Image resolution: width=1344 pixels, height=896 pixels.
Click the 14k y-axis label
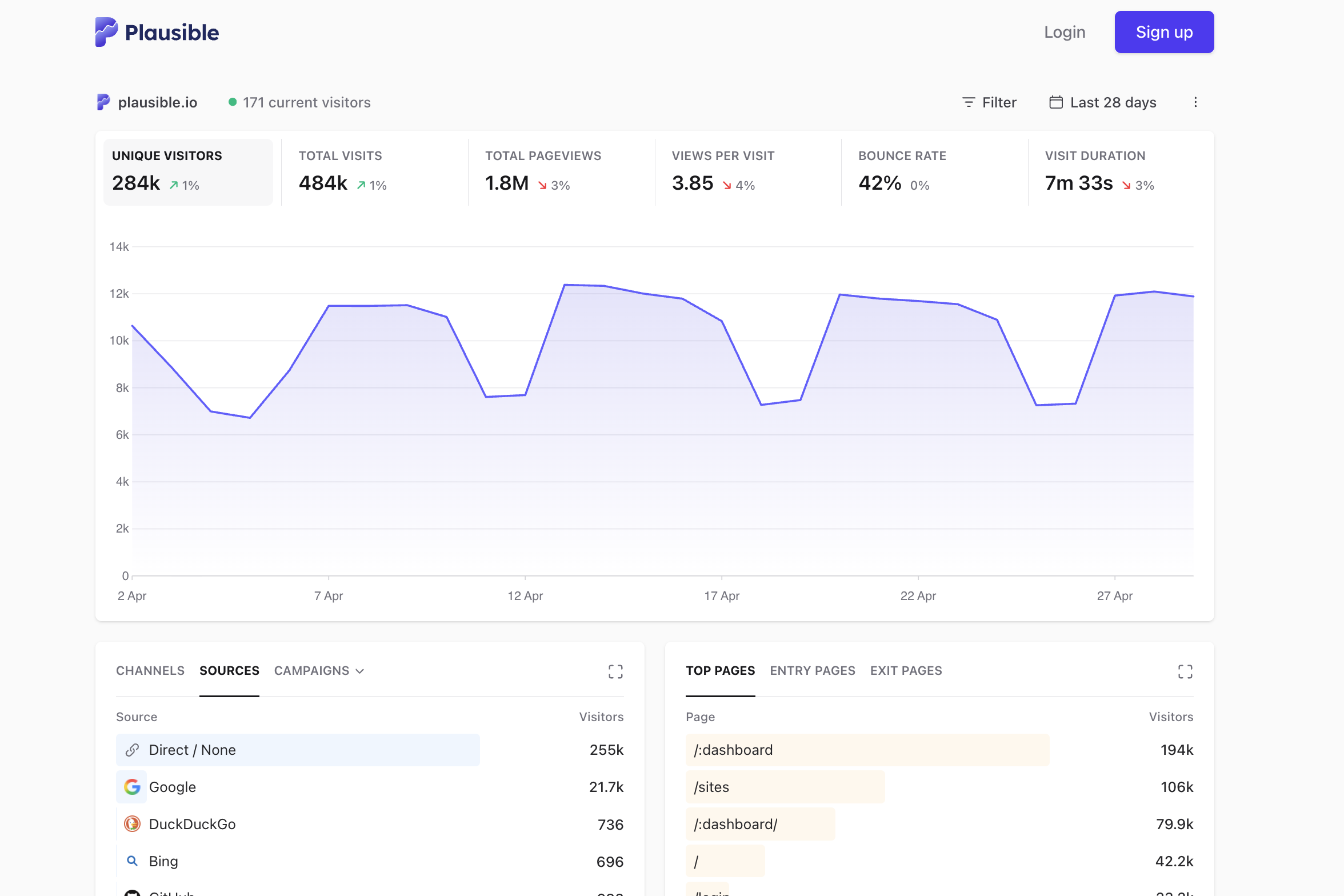click(119, 246)
